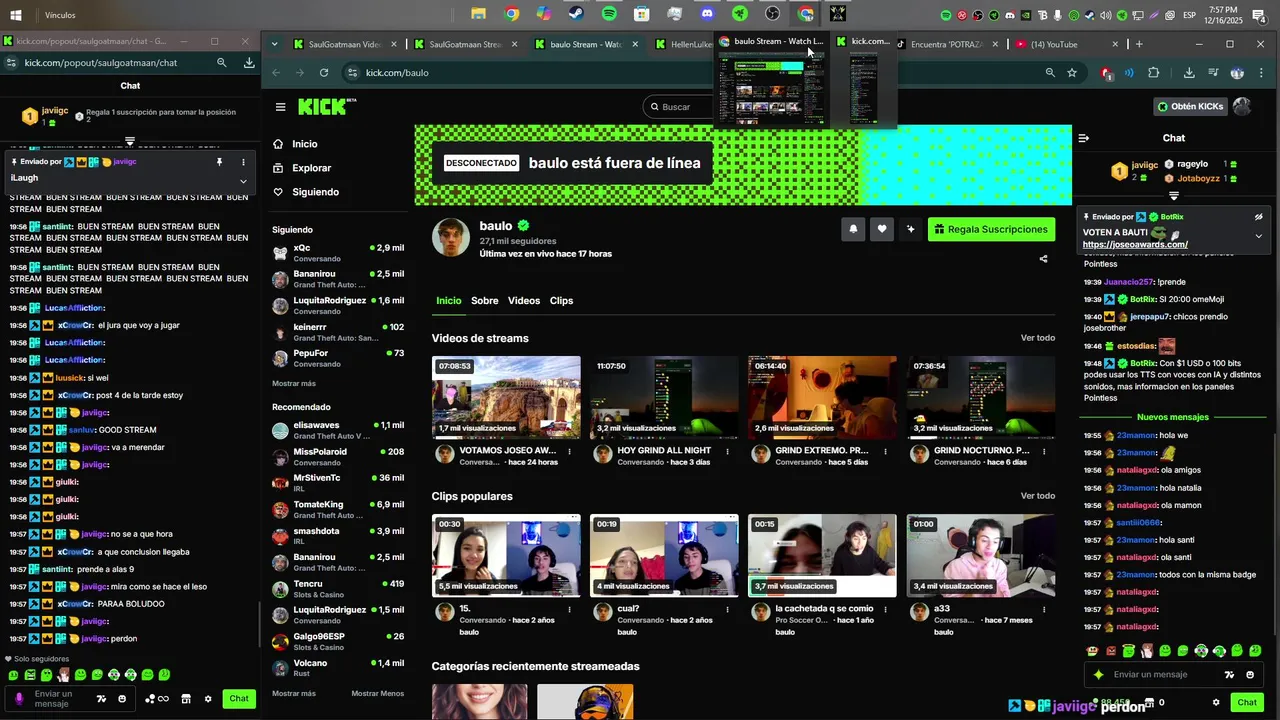Expand Mostrar más under Recomendado list
Image resolution: width=1280 pixels, height=720 pixels.
pyautogui.click(x=294, y=693)
